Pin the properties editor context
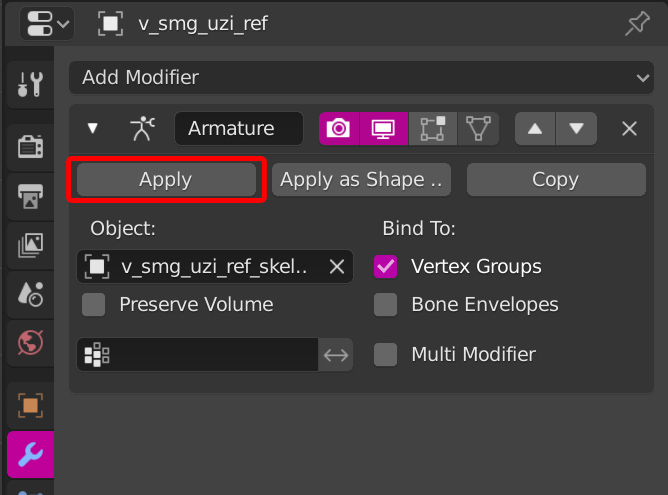The image size is (668, 495). [x=637, y=23]
